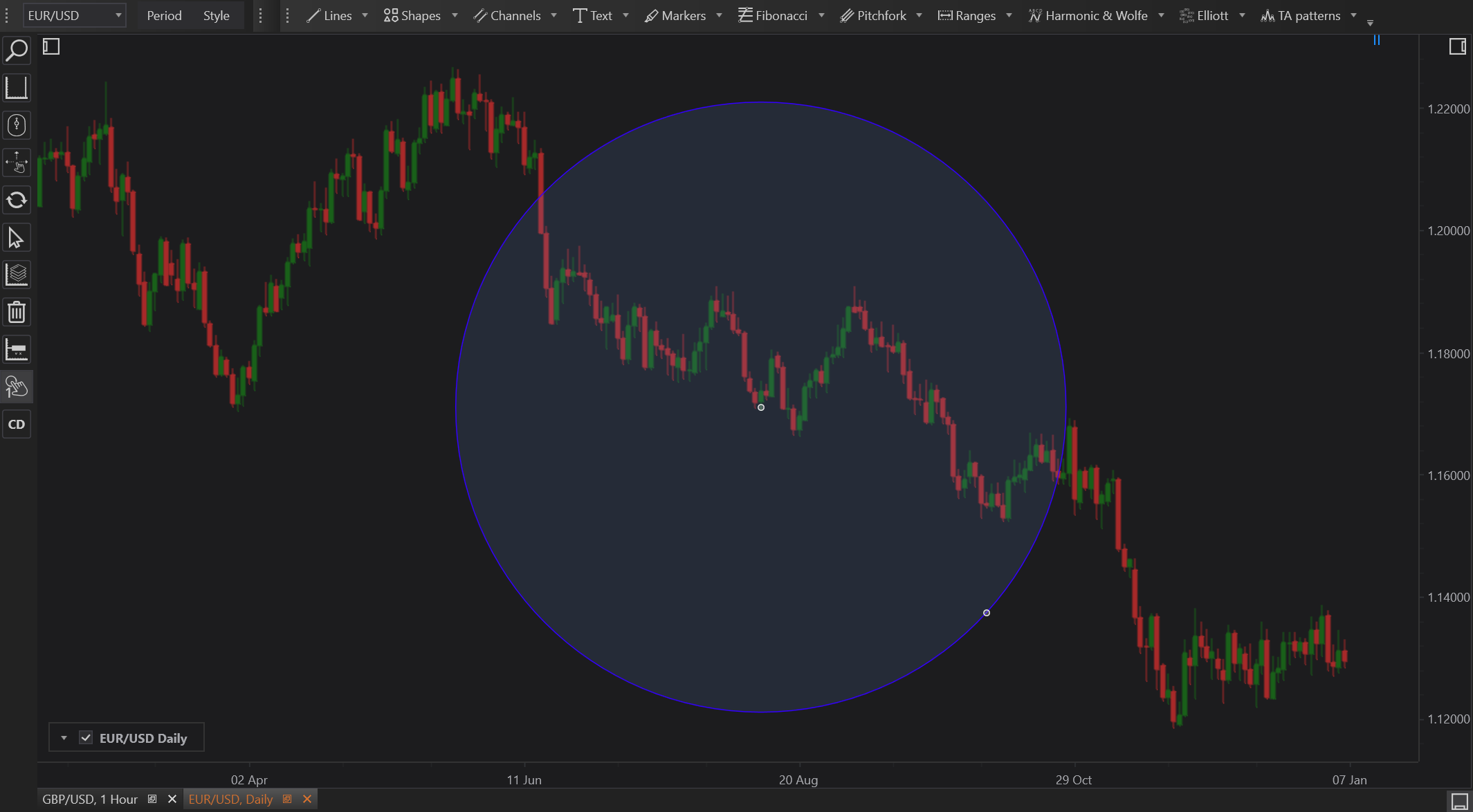This screenshot has height=812, width=1473.
Task: Select the arrow cursor tool
Action: click(x=17, y=238)
